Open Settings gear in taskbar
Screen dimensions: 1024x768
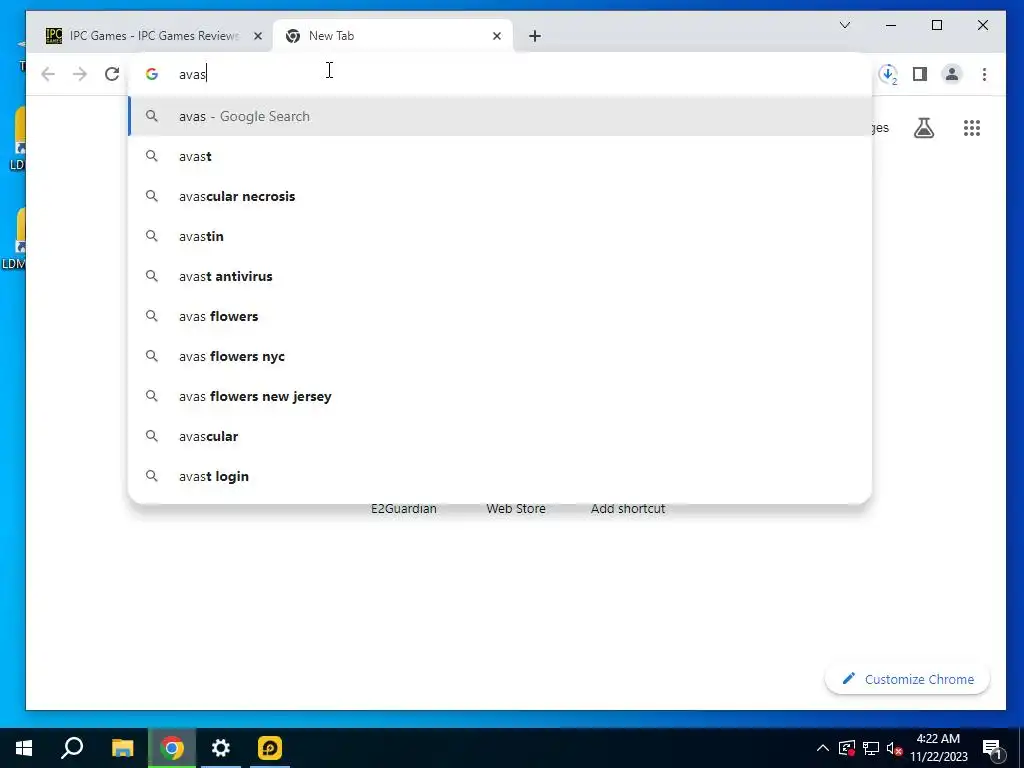click(221, 748)
